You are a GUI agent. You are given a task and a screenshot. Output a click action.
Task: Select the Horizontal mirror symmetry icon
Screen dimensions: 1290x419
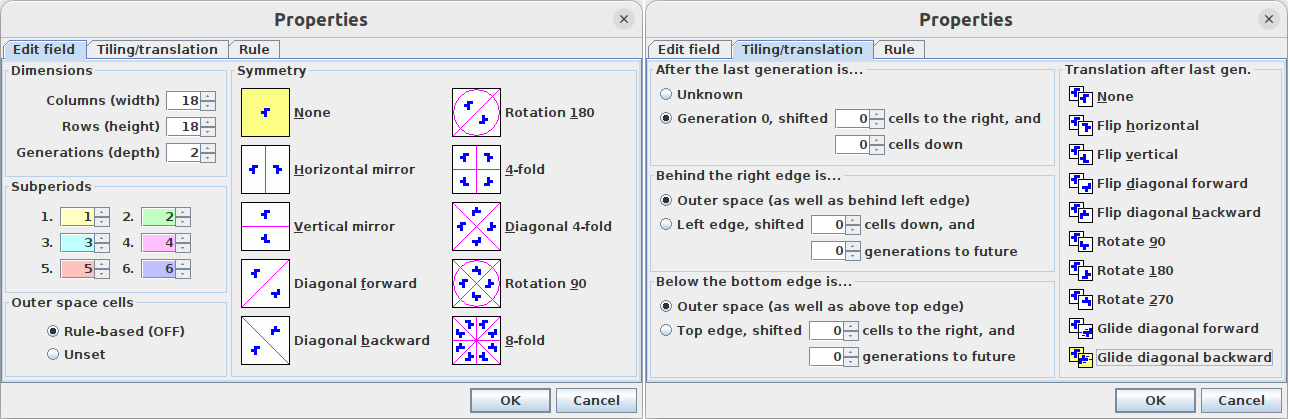(265, 170)
